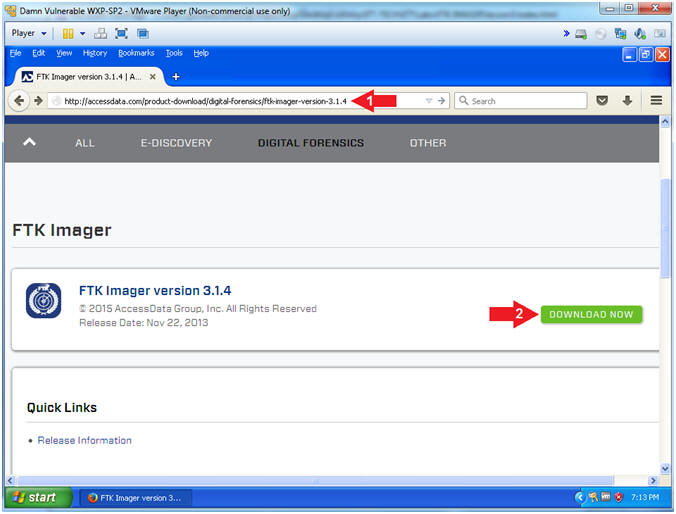Image resolution: width=676 pixels, height=514 pixels.
Task: Open the History menu
Action: click(x=95, y=53)
